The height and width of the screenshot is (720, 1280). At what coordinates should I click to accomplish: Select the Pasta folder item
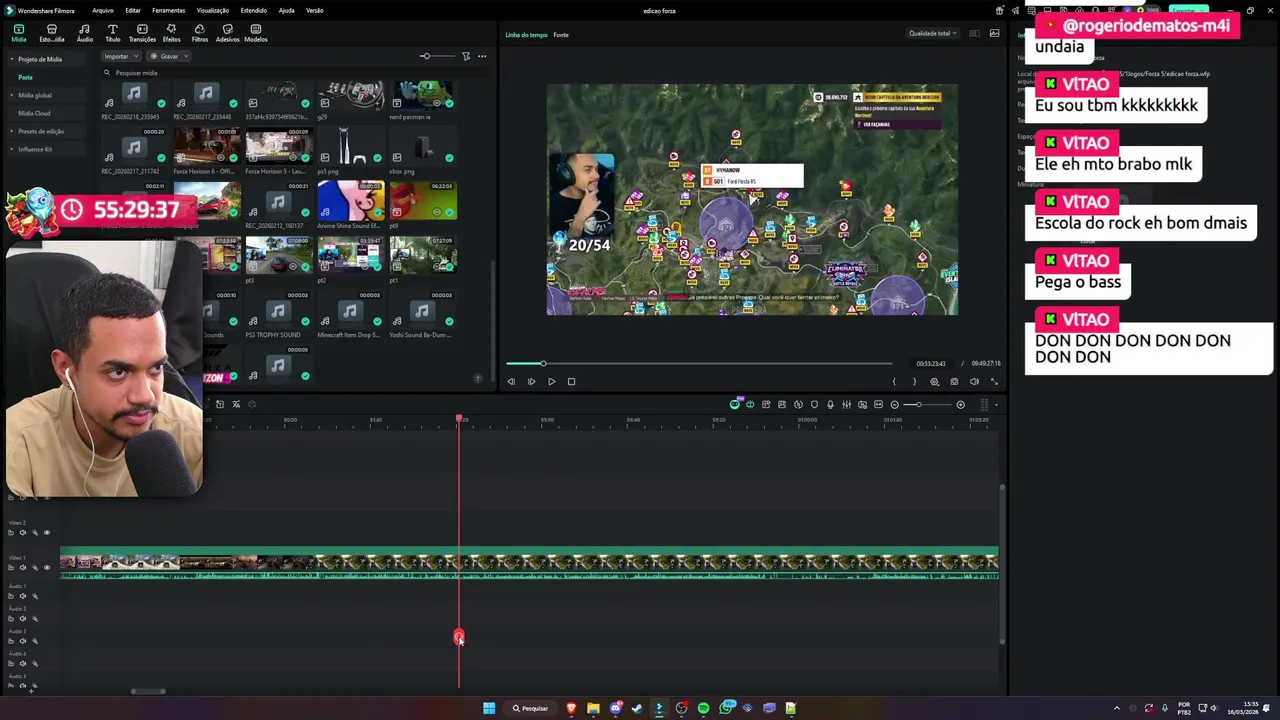click(x=25, y=77)
